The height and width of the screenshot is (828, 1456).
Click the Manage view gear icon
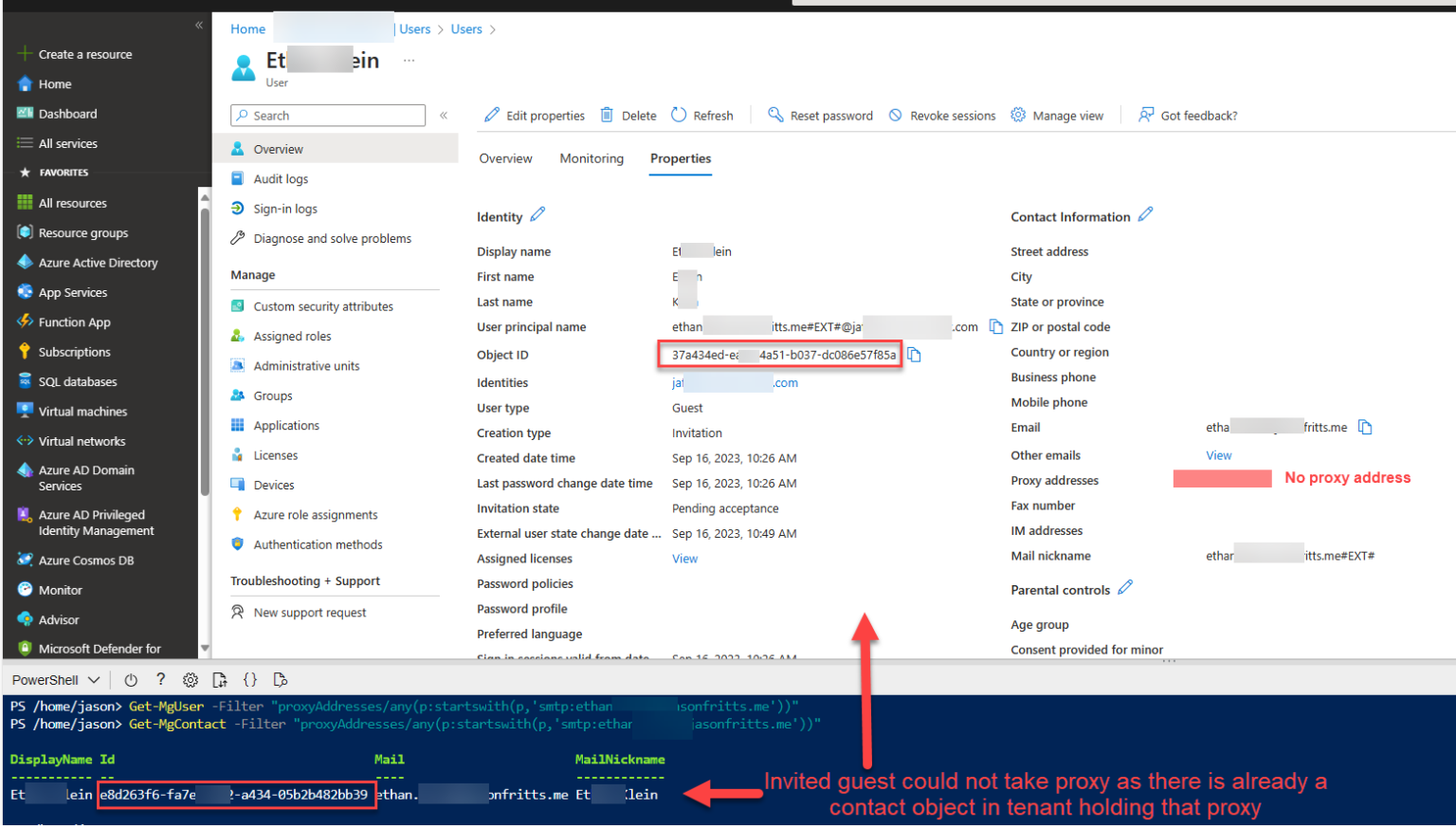point(1017,115)
